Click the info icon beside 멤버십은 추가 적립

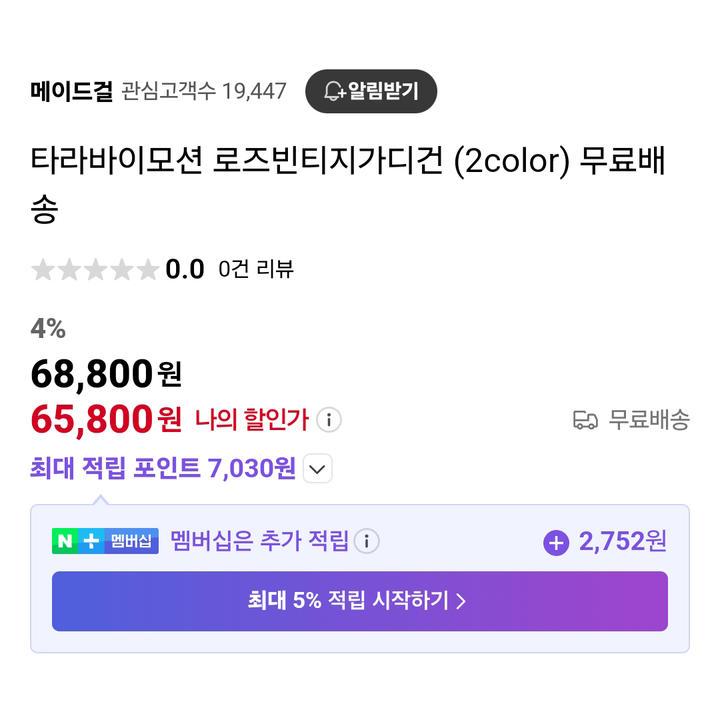point(366,541)
